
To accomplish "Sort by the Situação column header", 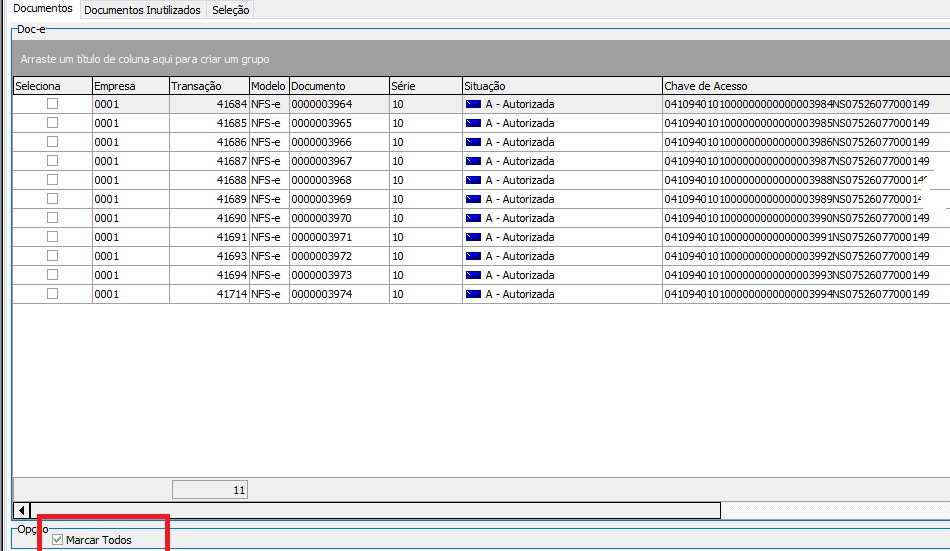I will point(562,85).
